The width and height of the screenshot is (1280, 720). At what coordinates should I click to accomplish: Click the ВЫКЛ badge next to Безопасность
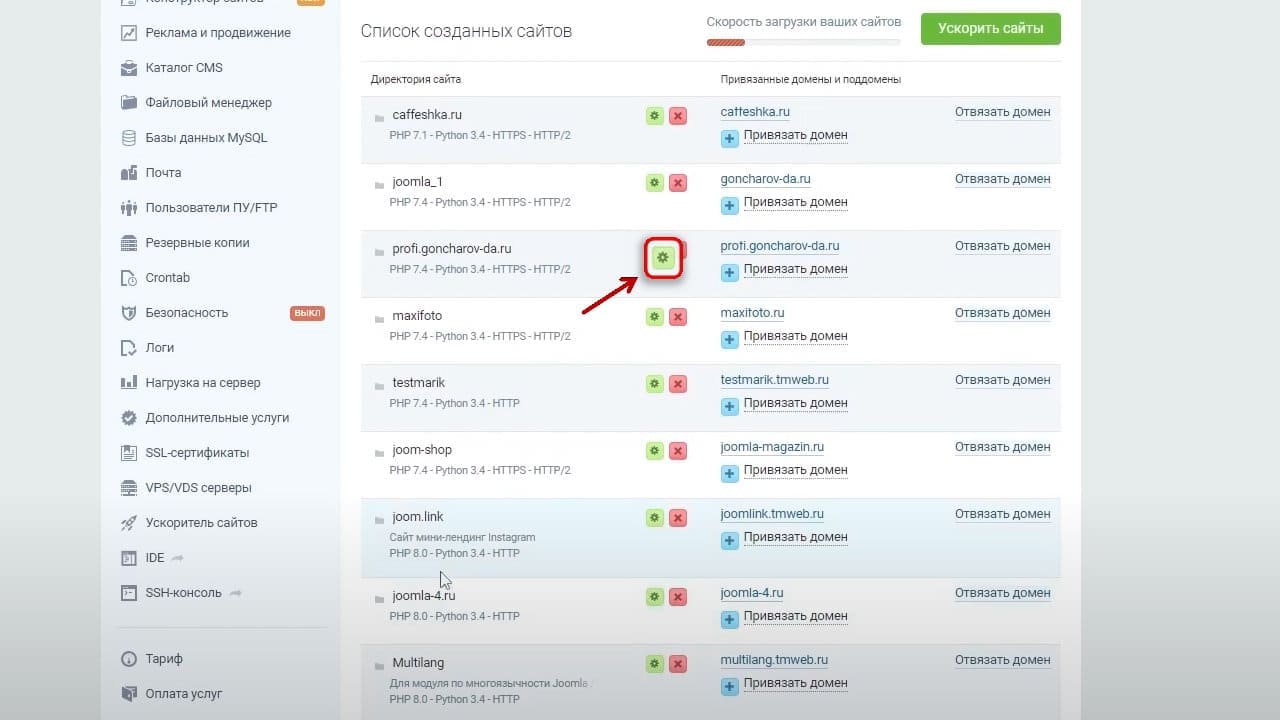[x=307, y=313]
